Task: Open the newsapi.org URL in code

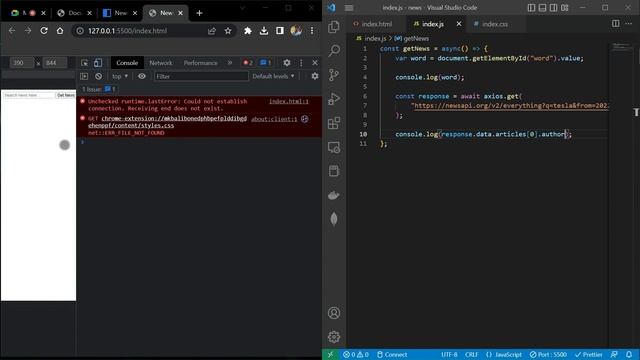Action: click(511, 106)
